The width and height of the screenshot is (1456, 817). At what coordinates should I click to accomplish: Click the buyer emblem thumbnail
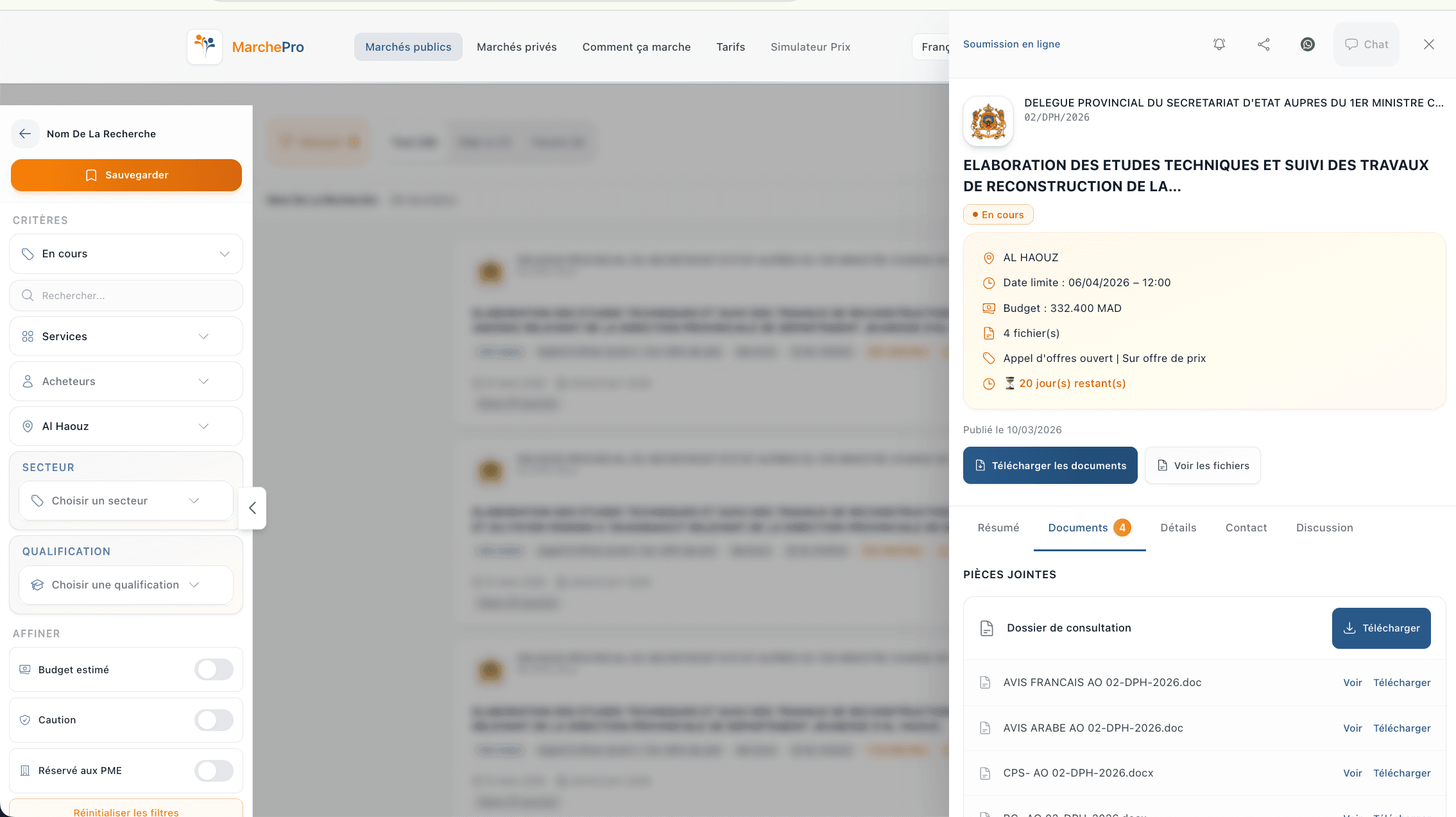click(x=988, y=121)
